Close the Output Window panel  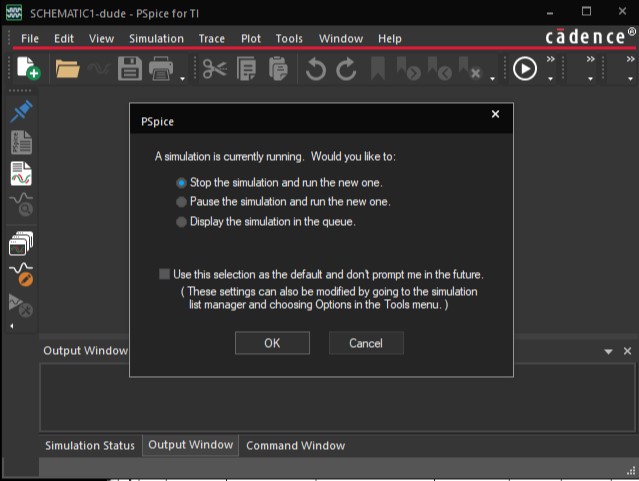[627, 351]
